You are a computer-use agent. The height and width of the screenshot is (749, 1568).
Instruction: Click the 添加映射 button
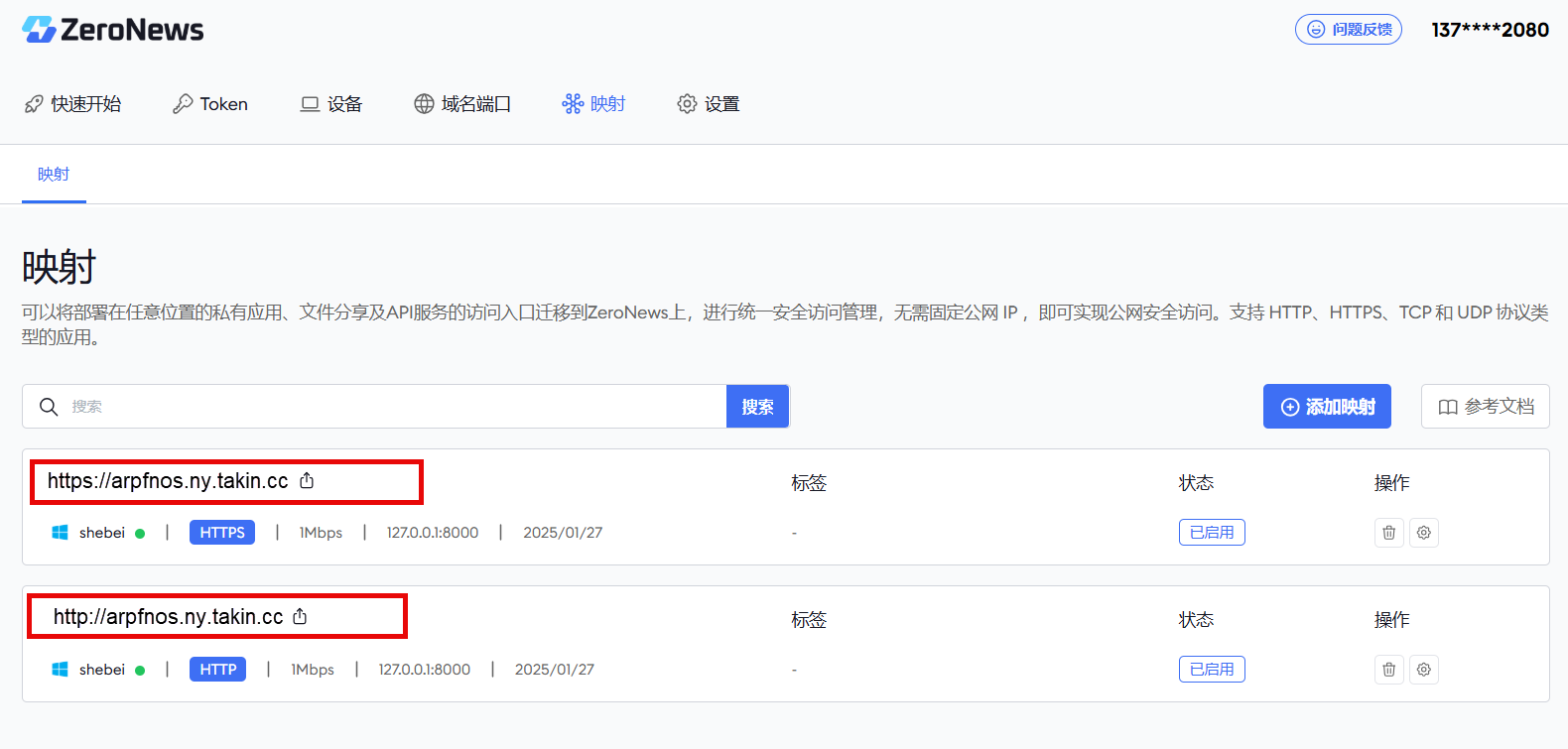(x=1327, y=407)
